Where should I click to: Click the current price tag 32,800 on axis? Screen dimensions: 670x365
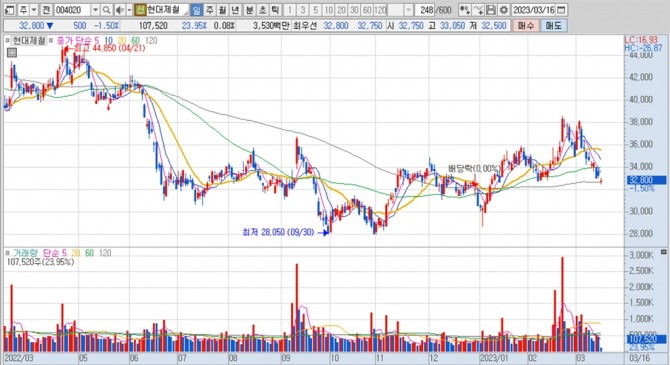click(646, 180)
